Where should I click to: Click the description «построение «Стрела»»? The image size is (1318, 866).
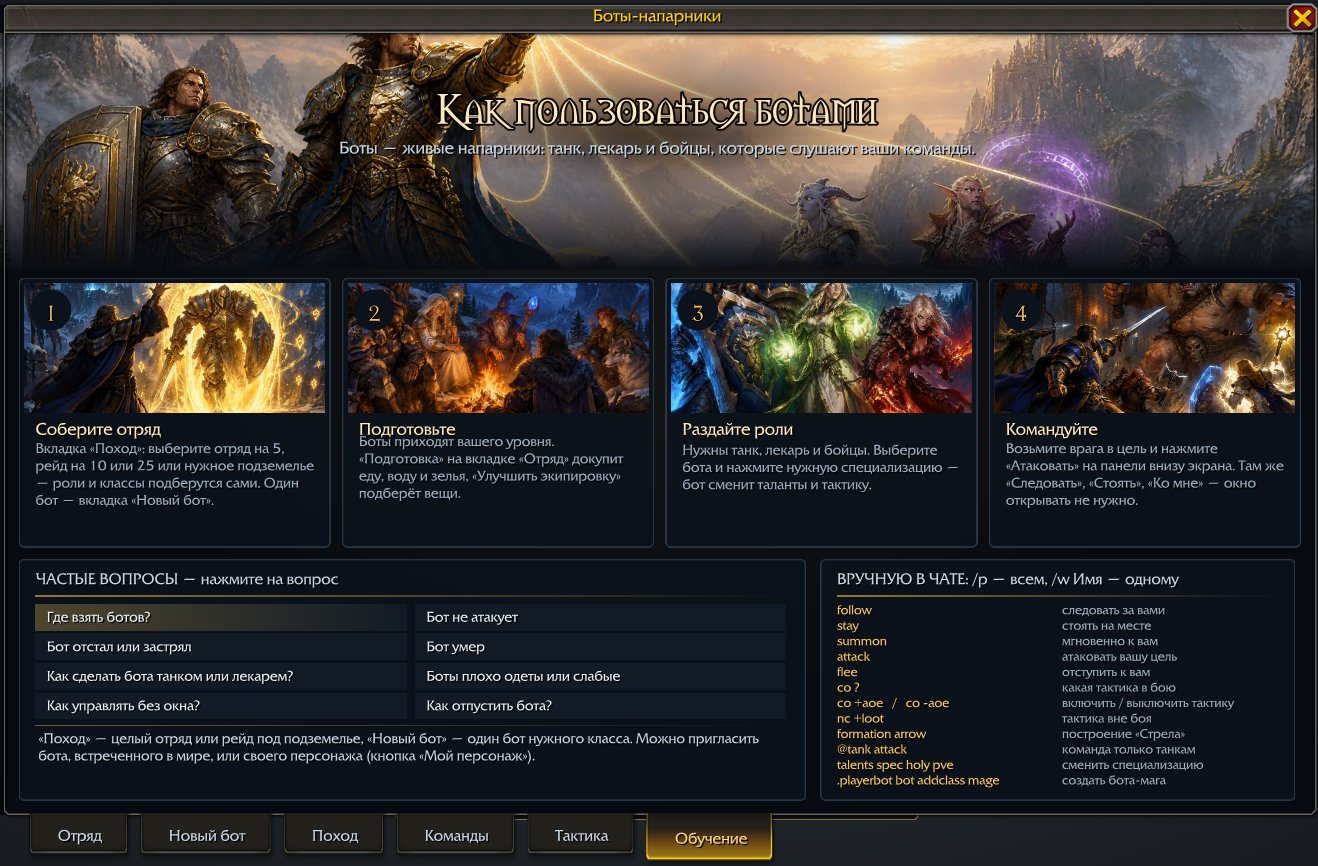[x=1123, y=734]
